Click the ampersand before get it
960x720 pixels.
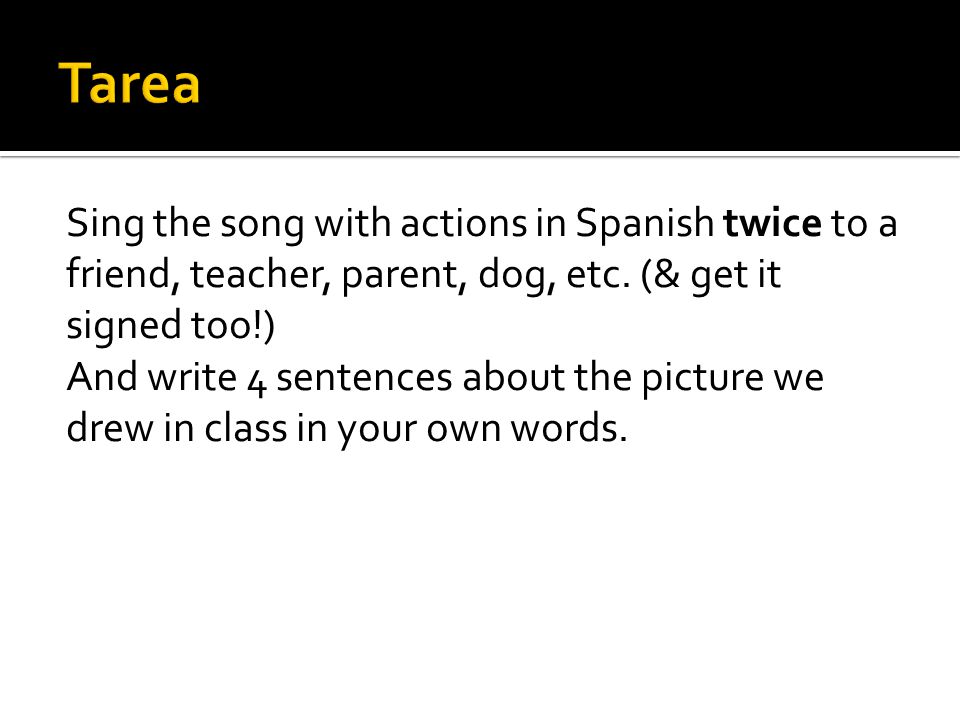(667, 274)
